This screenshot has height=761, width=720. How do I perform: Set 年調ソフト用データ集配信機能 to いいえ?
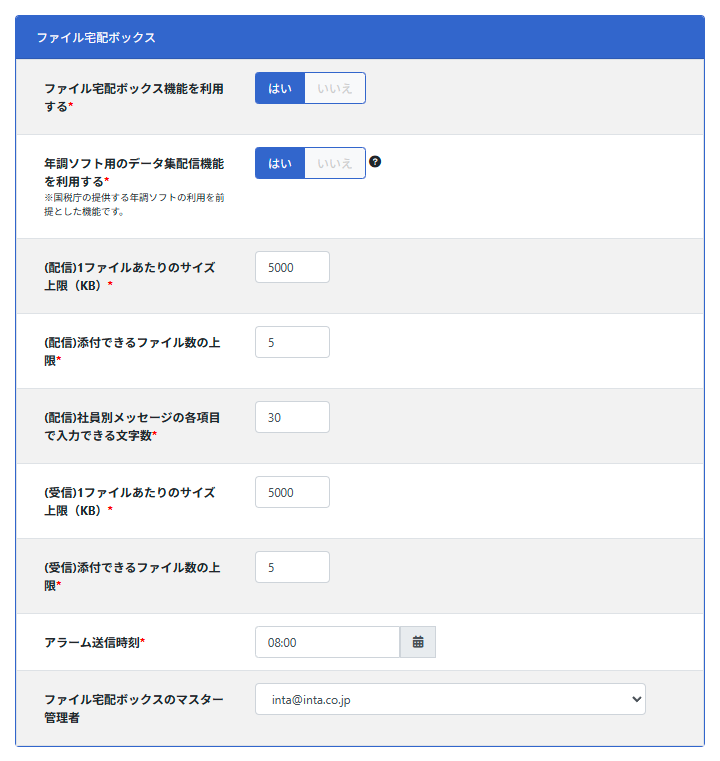pyautogui.click(x=335, y=163)
